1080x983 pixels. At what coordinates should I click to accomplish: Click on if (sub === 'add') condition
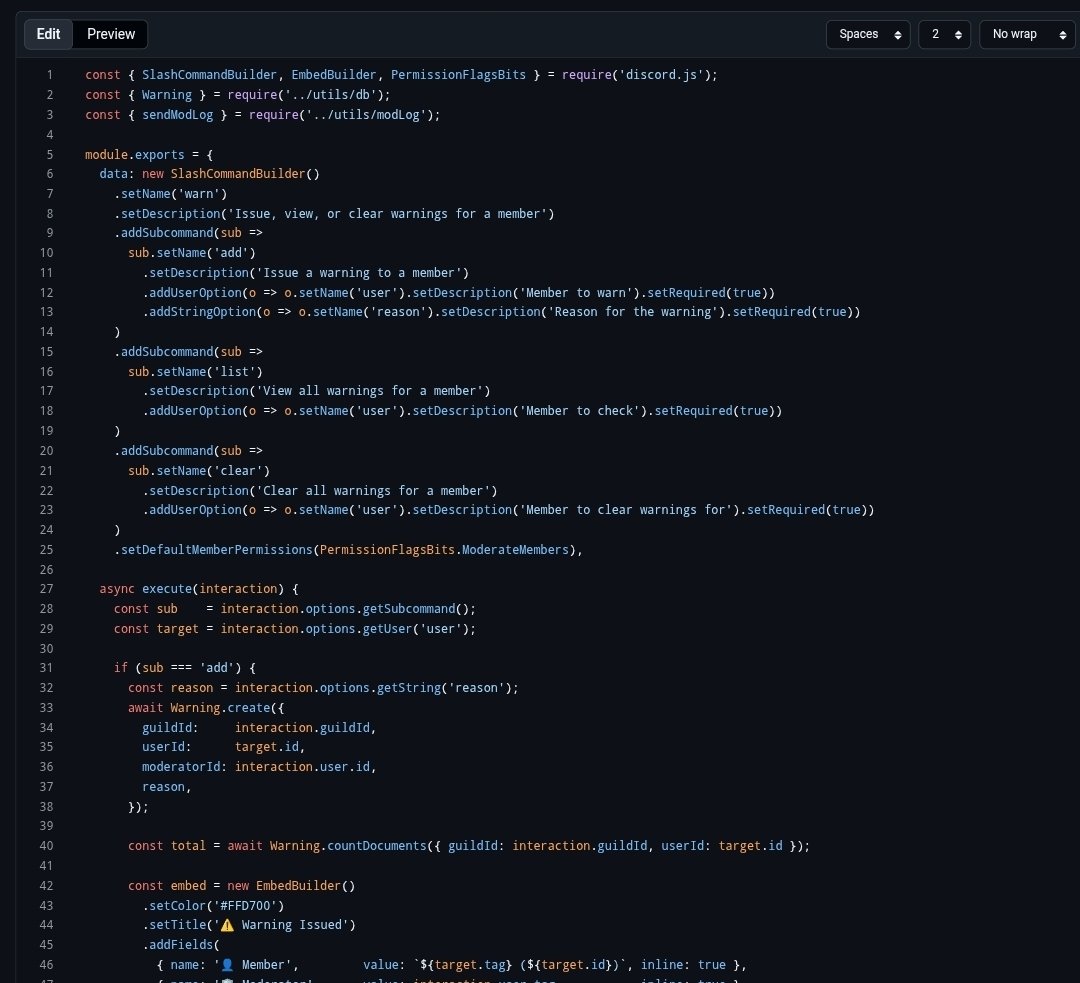pyautogui.click(x=185, y=668)
